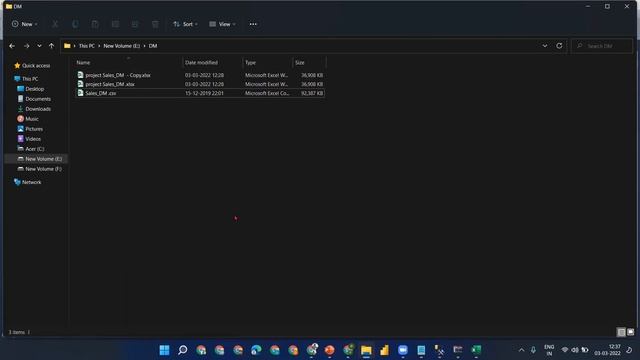
Task: Click ENG IN language indicator
Action: pos(549,350)
